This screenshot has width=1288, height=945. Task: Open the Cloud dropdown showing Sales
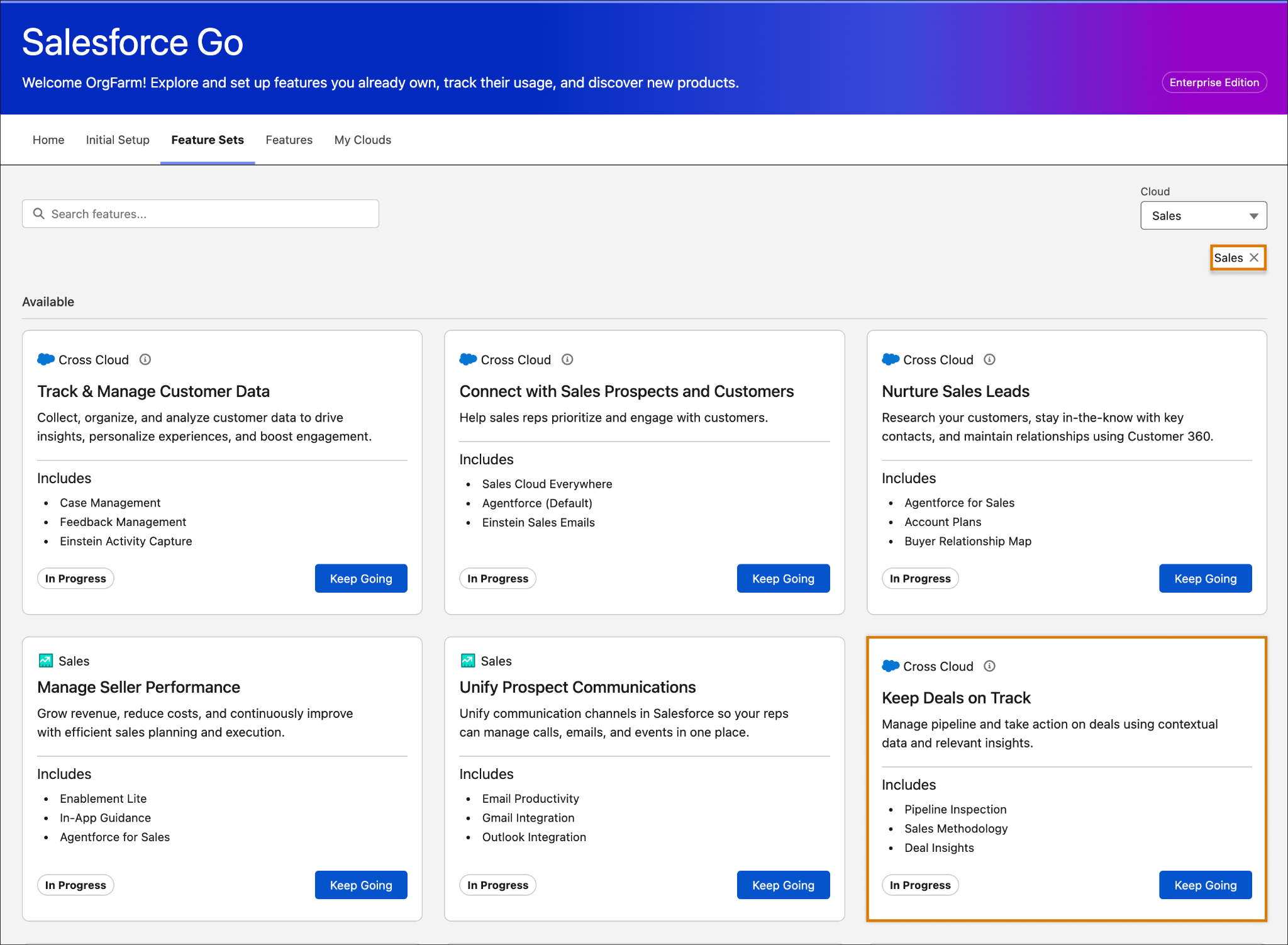[x=1204, y=216]
